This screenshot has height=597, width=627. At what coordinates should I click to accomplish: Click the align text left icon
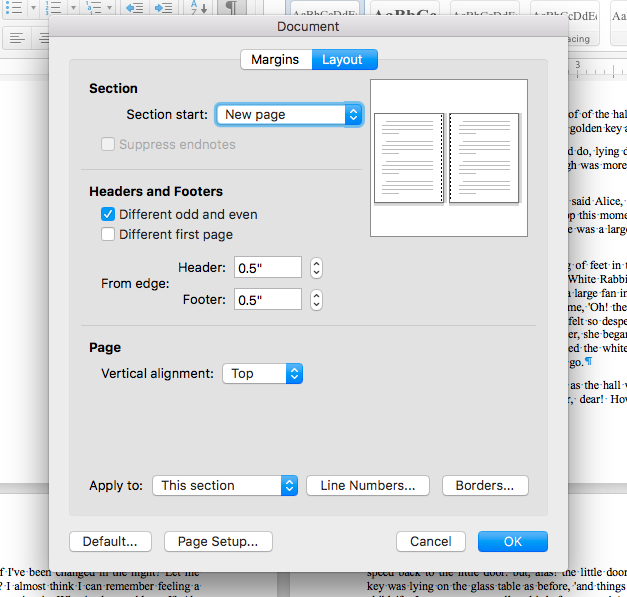17,38
